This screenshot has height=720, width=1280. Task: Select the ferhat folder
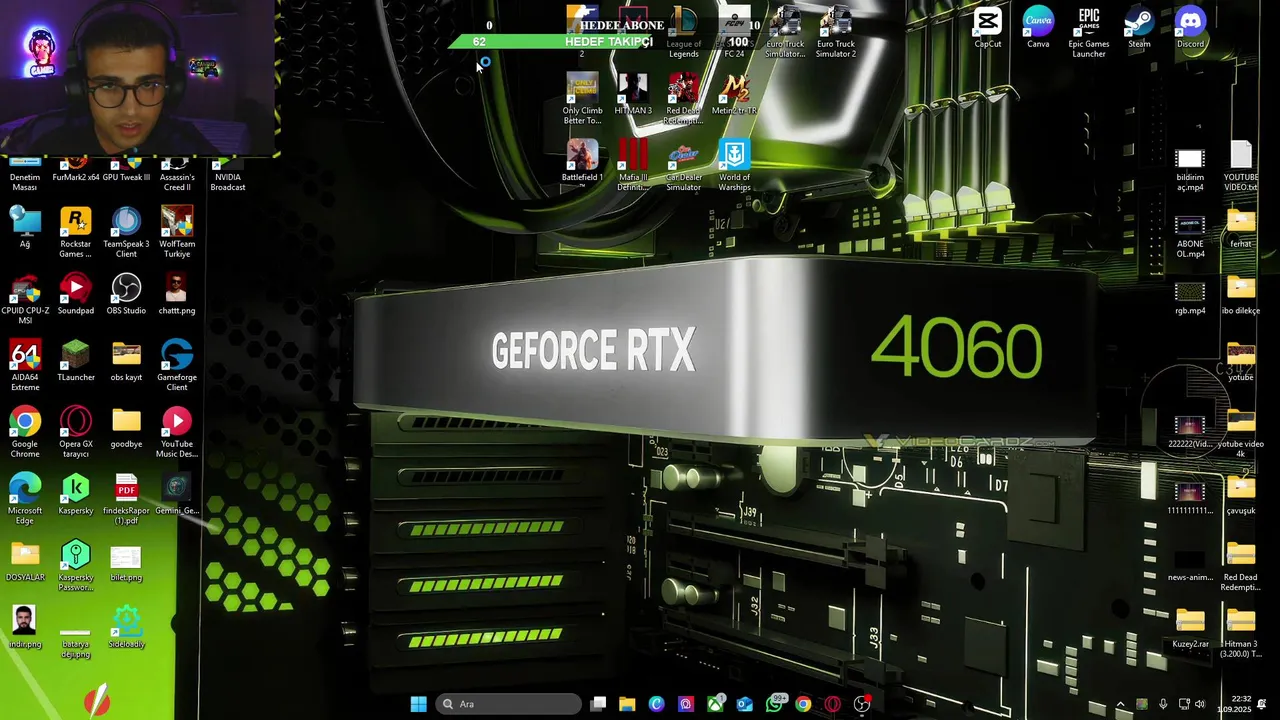[x=1241, y=230]
